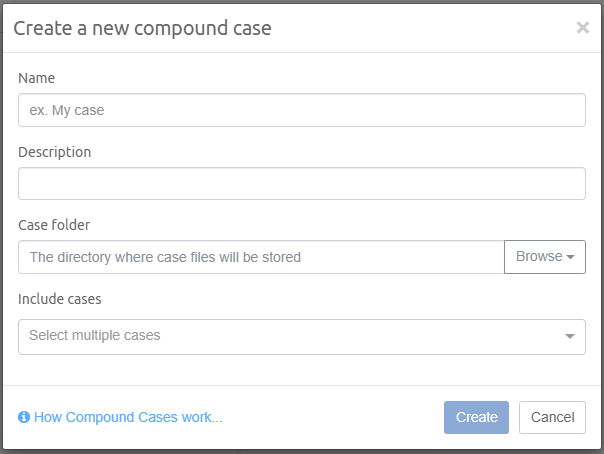The width and height of the screenshot is (604, 454).
Task: Click the info icon beside Compound Cases link
Action: pos(24,417)
